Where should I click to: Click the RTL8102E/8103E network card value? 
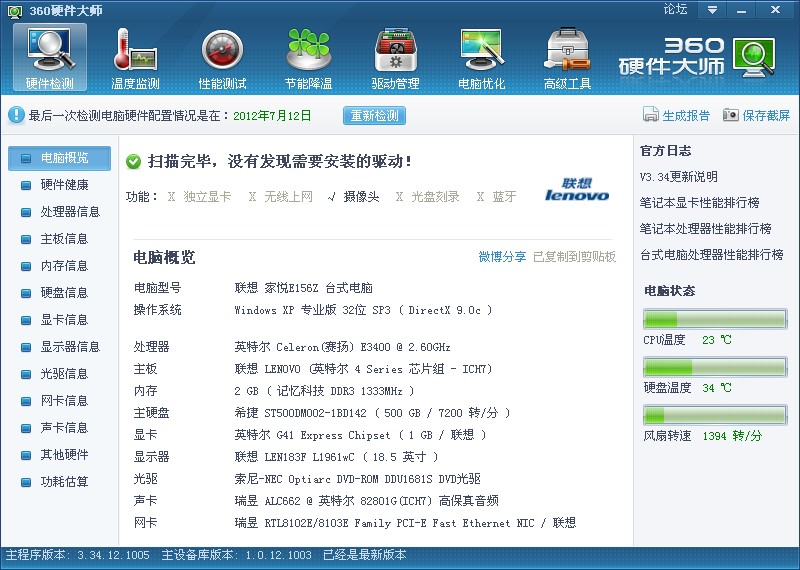(x=406, y=523)
